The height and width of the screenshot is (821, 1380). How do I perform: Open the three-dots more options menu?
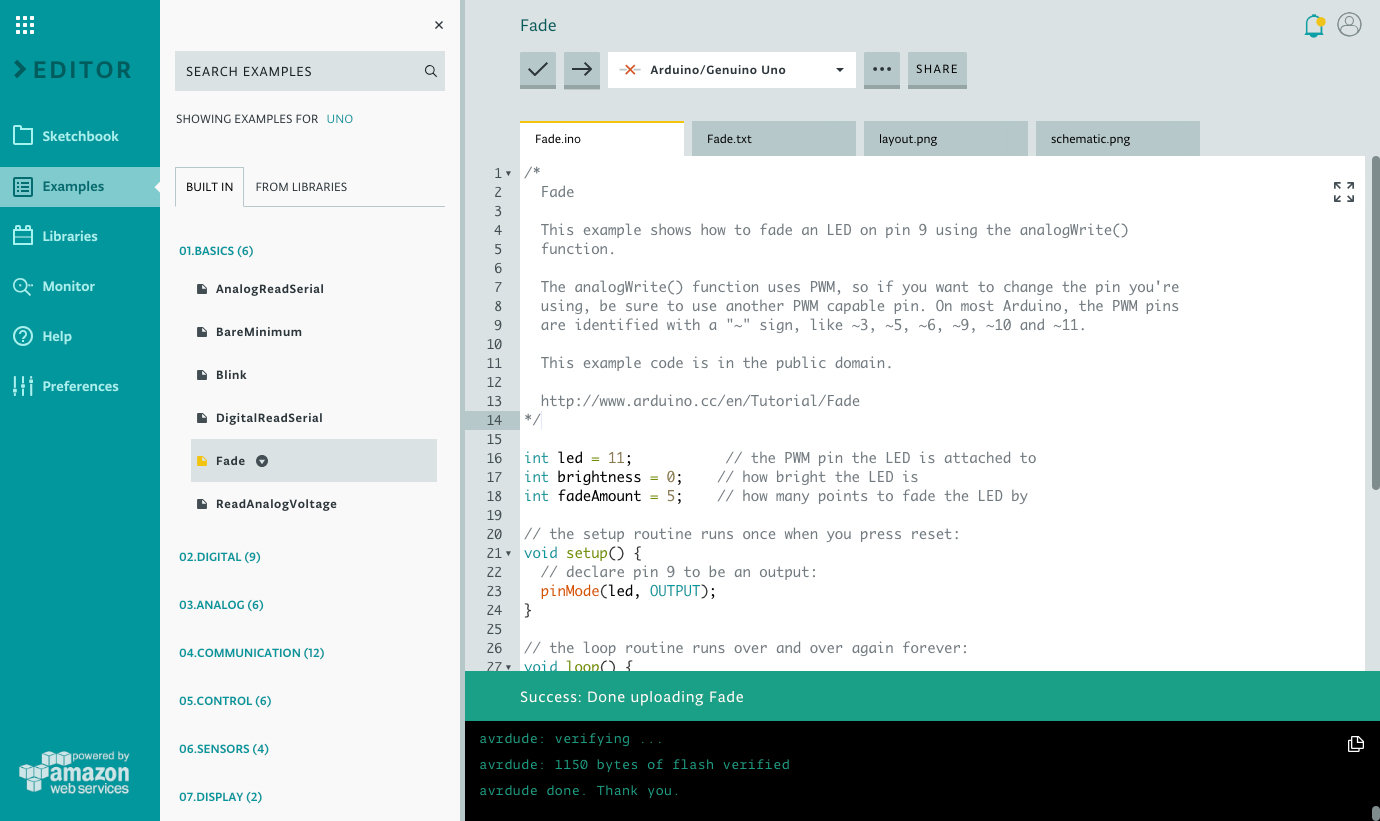tap(882, 70)
